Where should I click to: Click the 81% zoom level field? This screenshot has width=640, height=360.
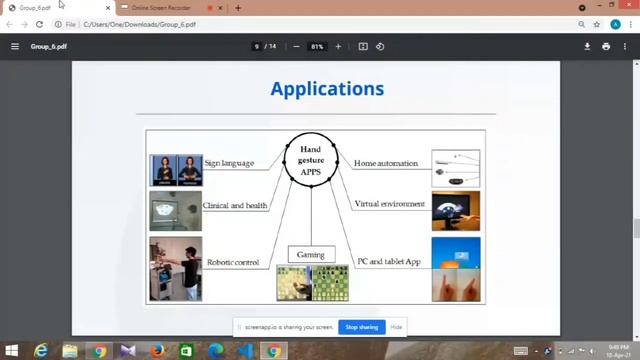tap(317, 47)
